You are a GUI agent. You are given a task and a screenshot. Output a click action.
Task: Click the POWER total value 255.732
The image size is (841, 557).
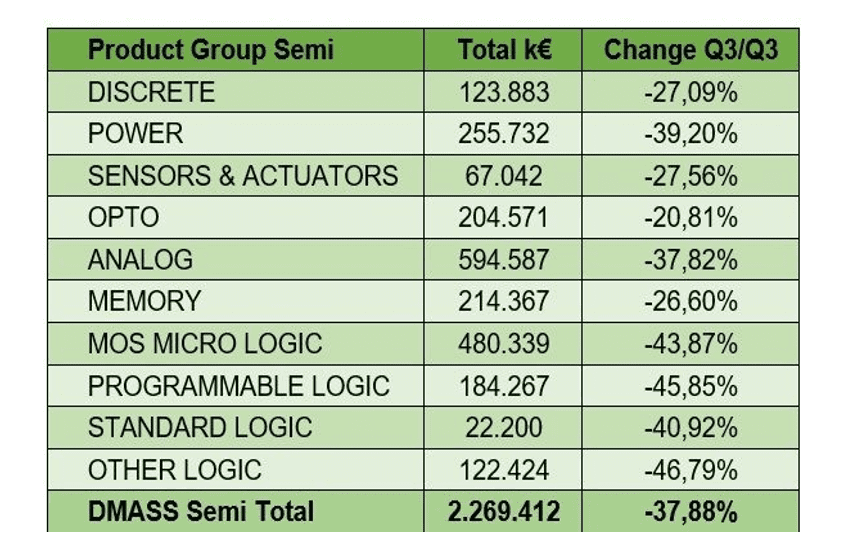504,134
